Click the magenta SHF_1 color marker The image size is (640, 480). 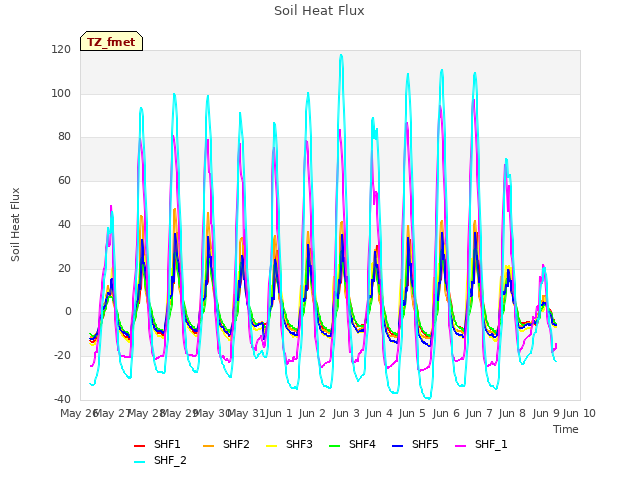pyautogui.click(x=460, y=446)
